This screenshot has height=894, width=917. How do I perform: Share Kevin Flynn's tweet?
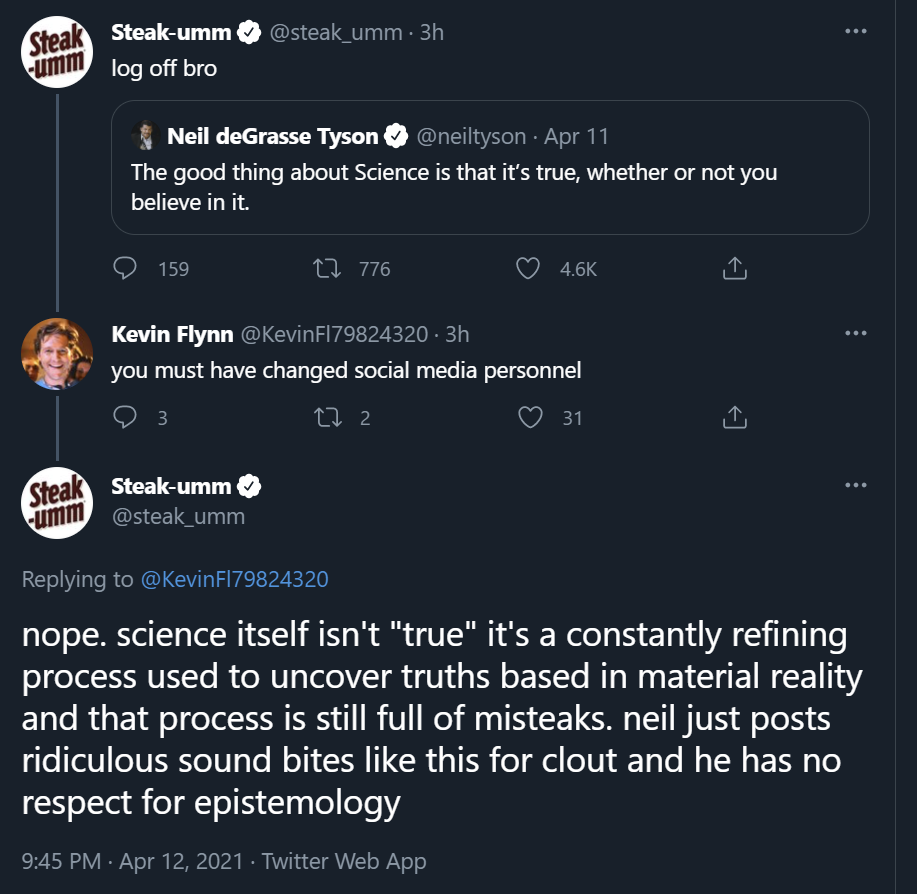[x=733, y=417]
